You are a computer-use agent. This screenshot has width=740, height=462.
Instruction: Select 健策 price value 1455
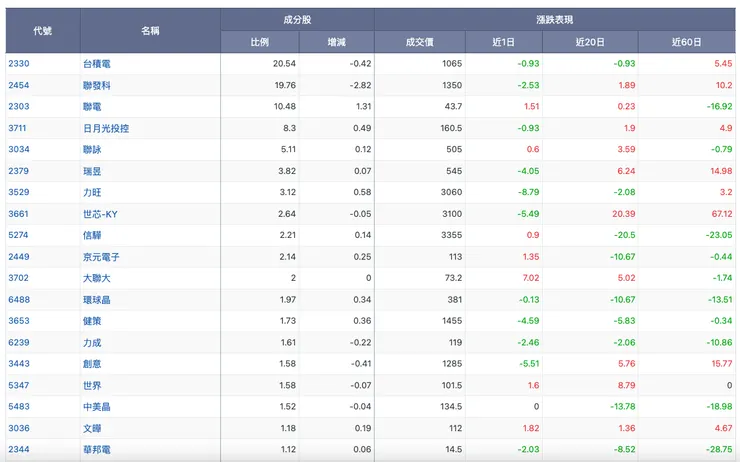click(452, 321)
